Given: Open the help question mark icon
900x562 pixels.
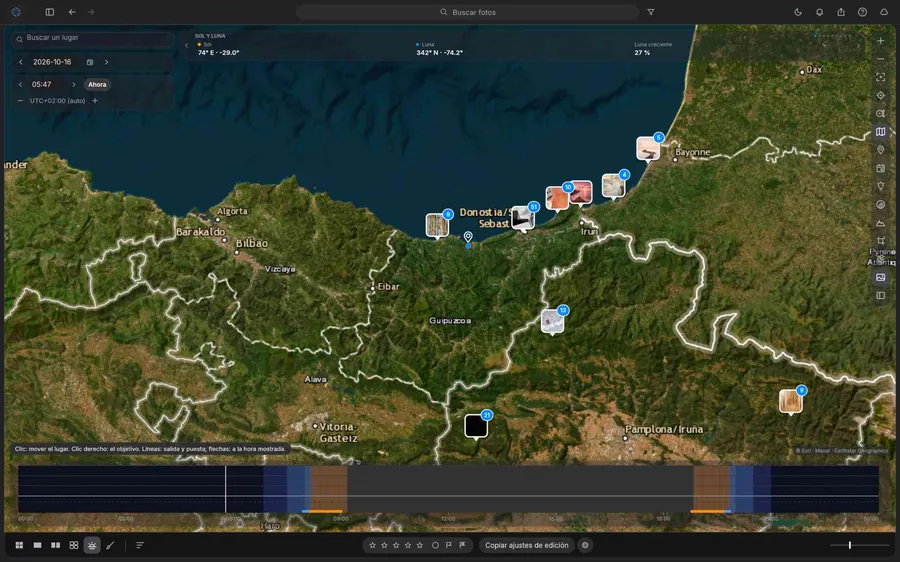Looking at the screenshot, I should 862,12.
